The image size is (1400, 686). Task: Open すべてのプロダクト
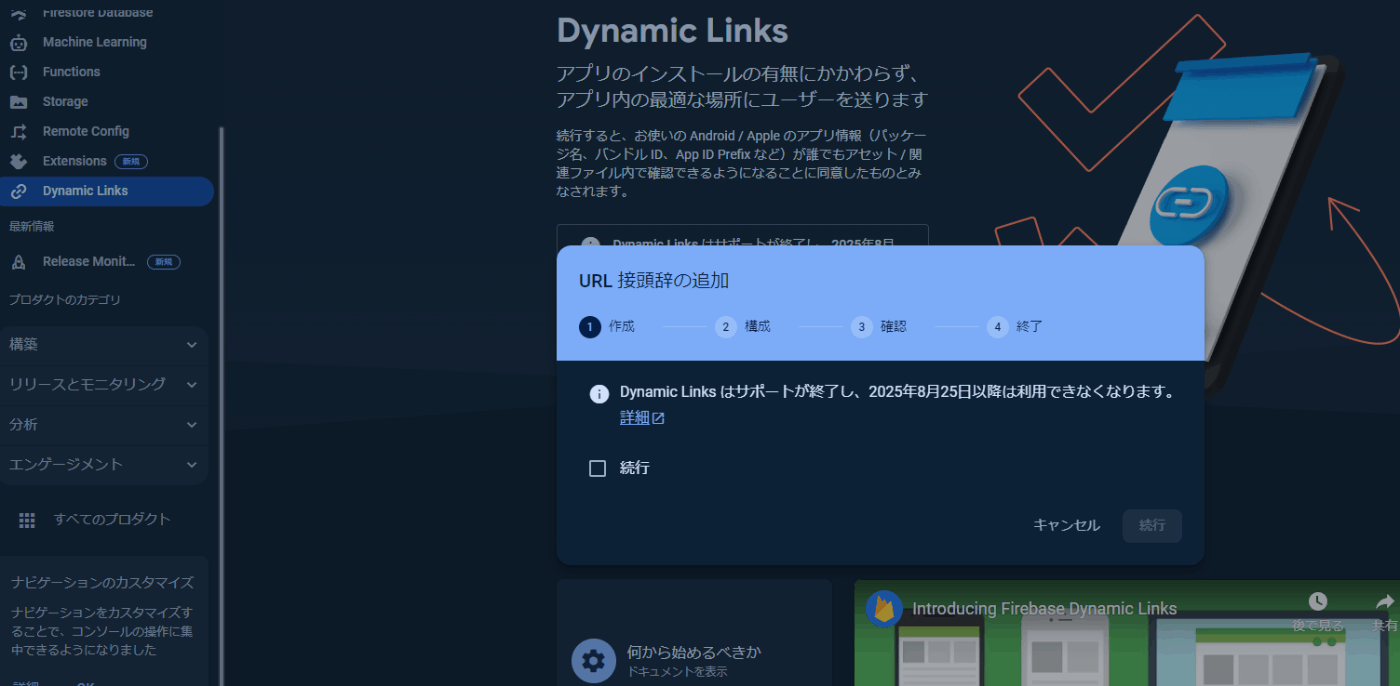click(112, 519)
